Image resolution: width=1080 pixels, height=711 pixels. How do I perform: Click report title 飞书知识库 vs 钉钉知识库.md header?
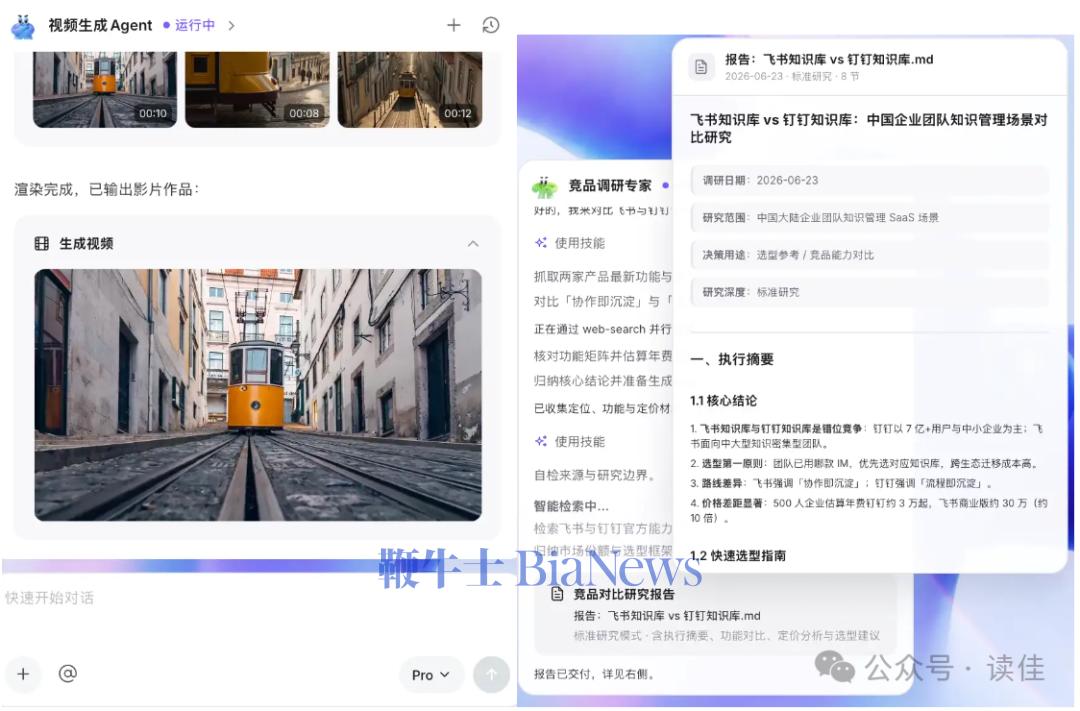click(829, 60)
